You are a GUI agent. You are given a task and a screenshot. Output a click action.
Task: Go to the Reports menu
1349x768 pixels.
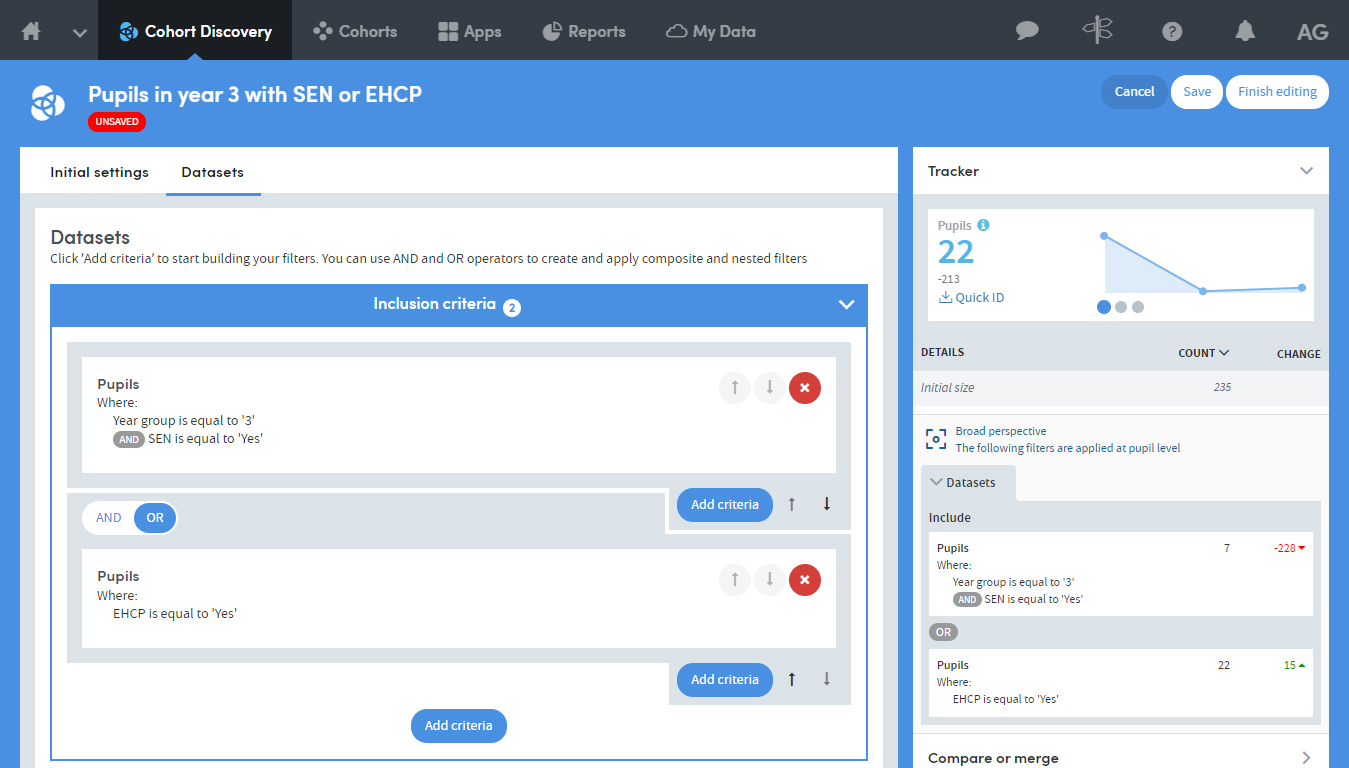click(584, 31)
